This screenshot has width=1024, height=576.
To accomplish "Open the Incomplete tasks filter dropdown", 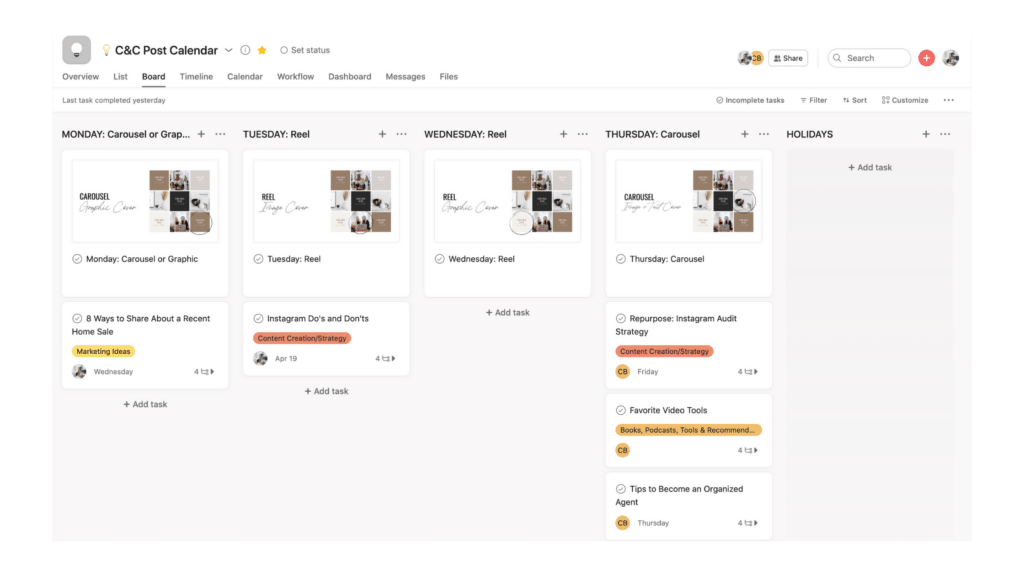I will (750, 101).
